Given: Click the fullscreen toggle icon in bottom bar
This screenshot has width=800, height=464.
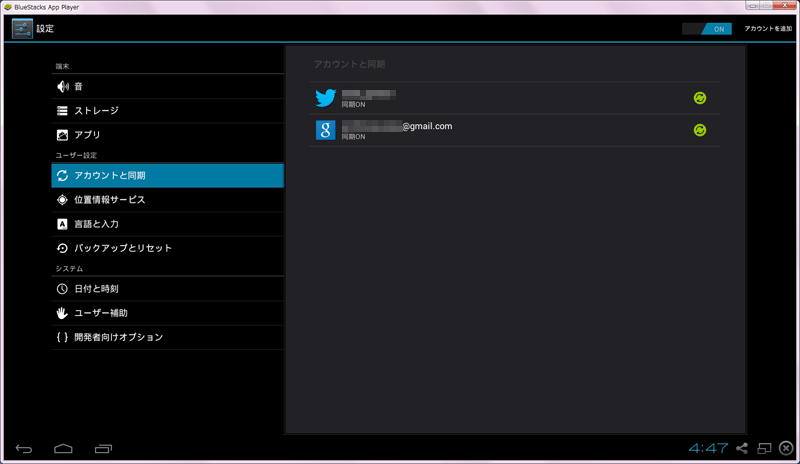Looking at the screenshot, I should pos(764,448).
